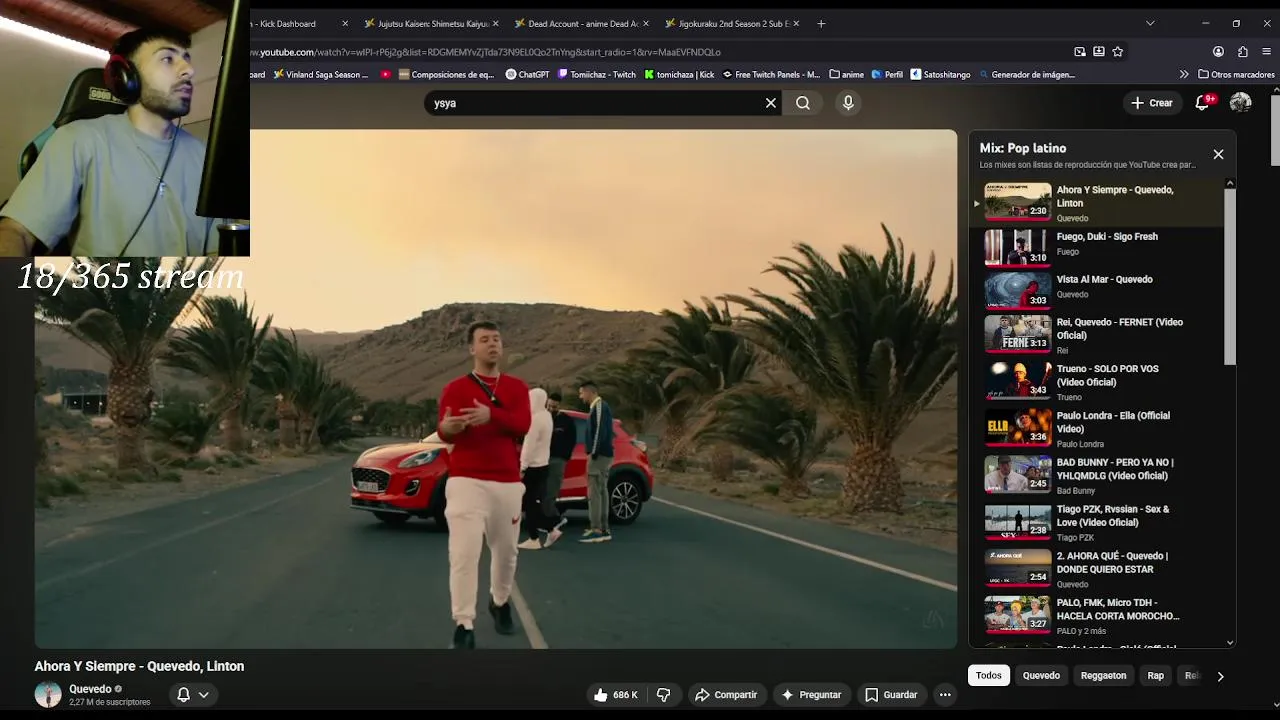Open the Satoshitango bookmark
The image size is (1280, 720).
click(940, 74)
